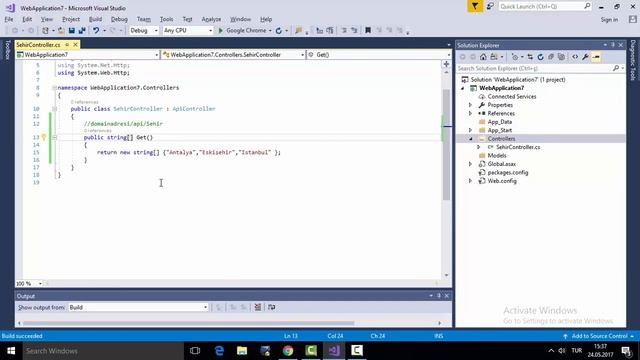Click the New Project toolbar icon

coord(45,31)
